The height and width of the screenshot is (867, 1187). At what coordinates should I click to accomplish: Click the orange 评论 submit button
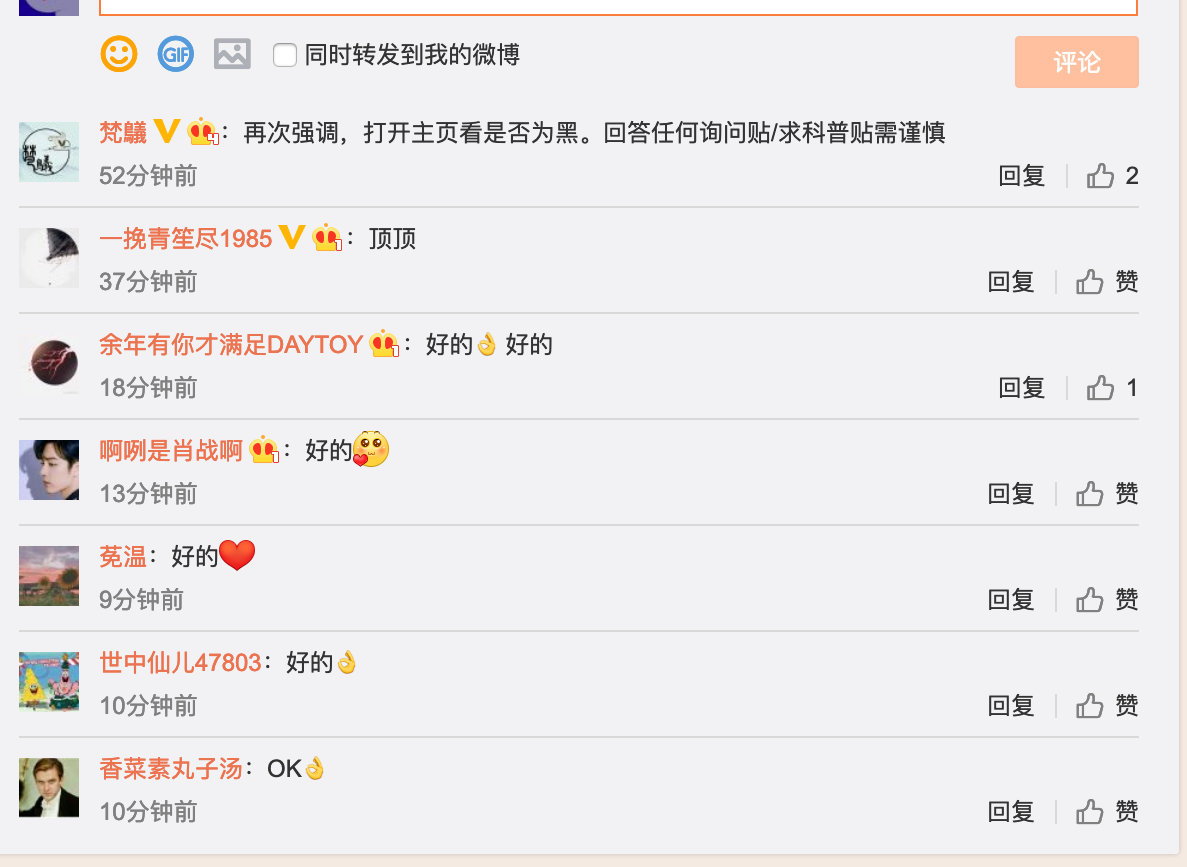click(x=1076, y=62)
